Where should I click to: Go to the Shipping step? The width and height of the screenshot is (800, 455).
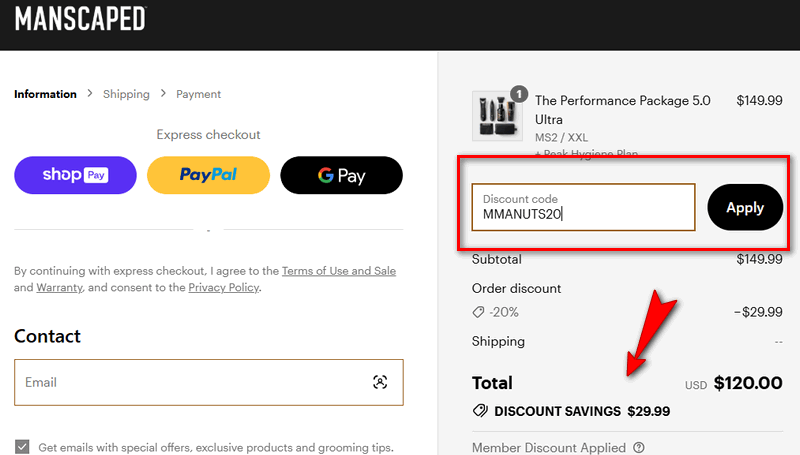tap(126, 94)
